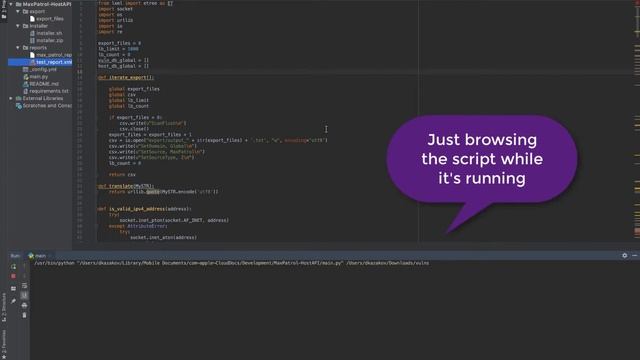Image resolution: width=640 pixels, height=360 pixels.
Task: Select installer.sh file
Action: [49, 33]
